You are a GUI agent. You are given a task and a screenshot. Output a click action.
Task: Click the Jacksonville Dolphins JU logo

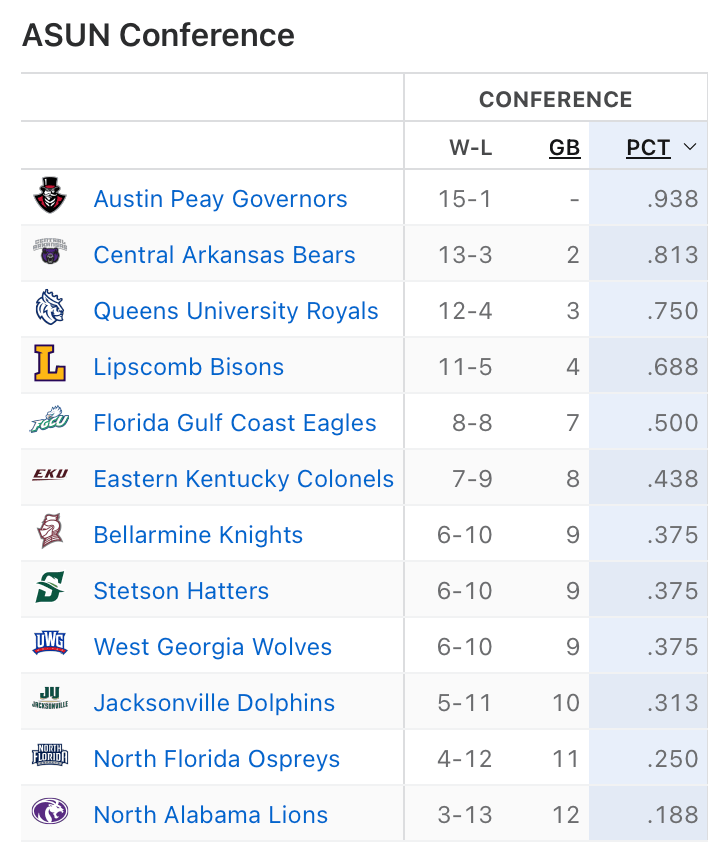(x=49, y=701)
